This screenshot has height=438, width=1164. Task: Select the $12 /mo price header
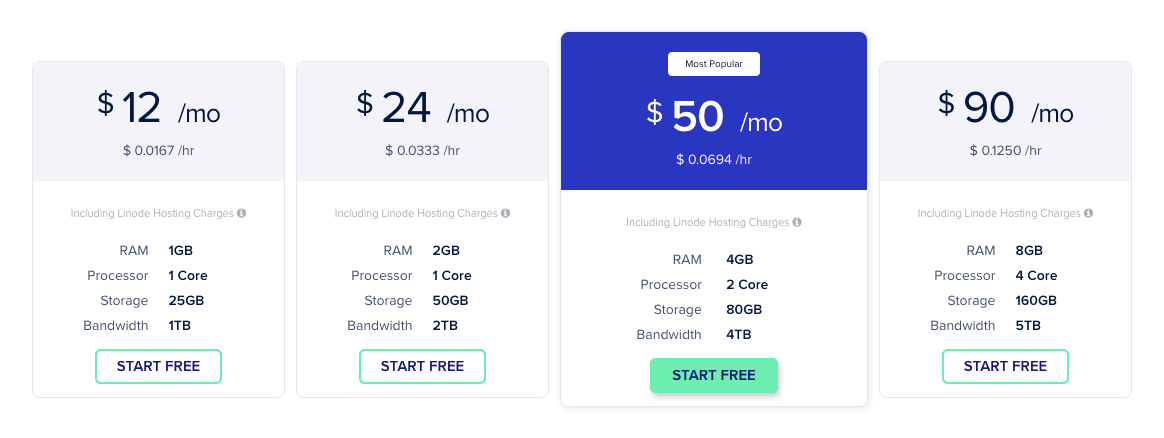point(158,108)
